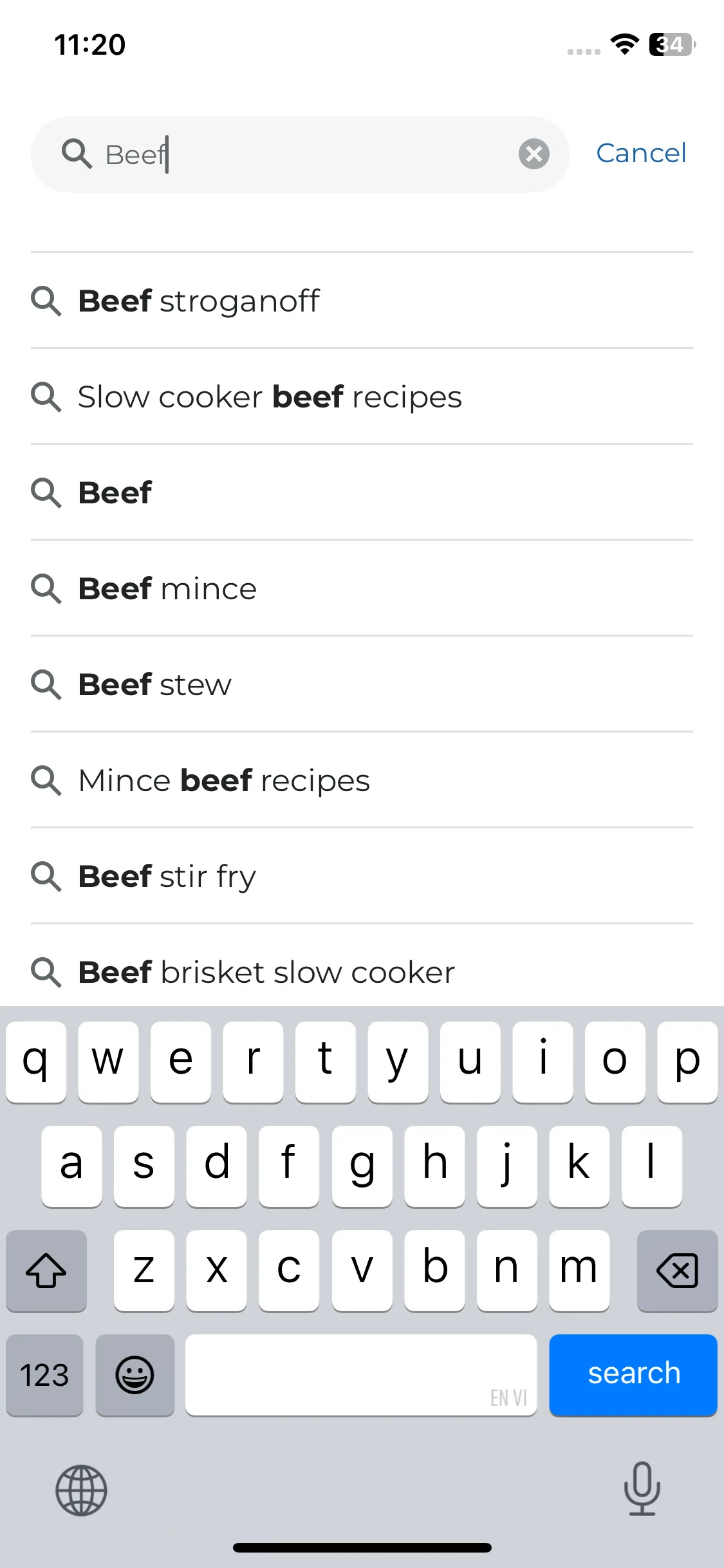This screenshot has width=724, height=1568.
Task: Tap the magnifier icon beside Beef stroganoff
Action: click(x=46, y=301)
